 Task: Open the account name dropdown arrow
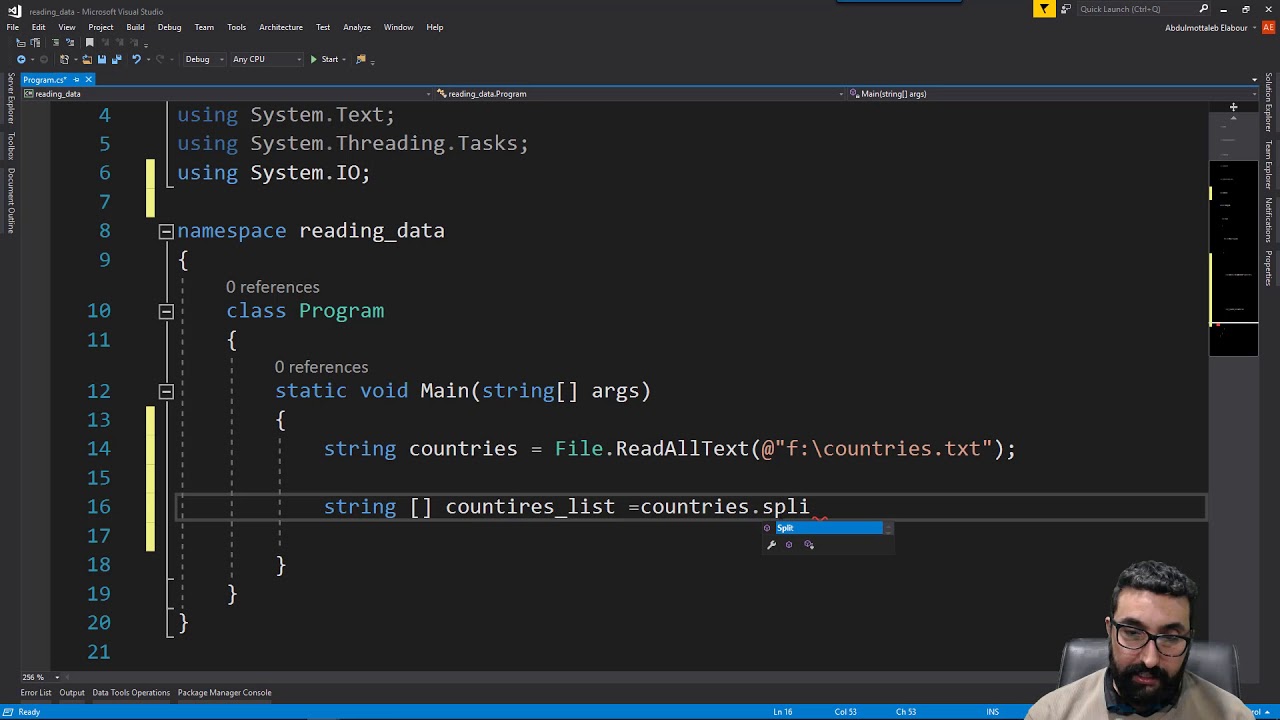[1256, 27]
